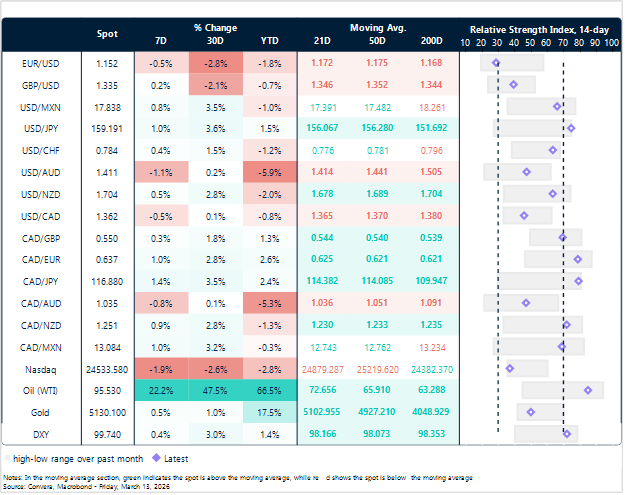Click the Nasdaq RSI diamond marker
This screenshot has width=625, height=495.
click(x=510, y=368)
